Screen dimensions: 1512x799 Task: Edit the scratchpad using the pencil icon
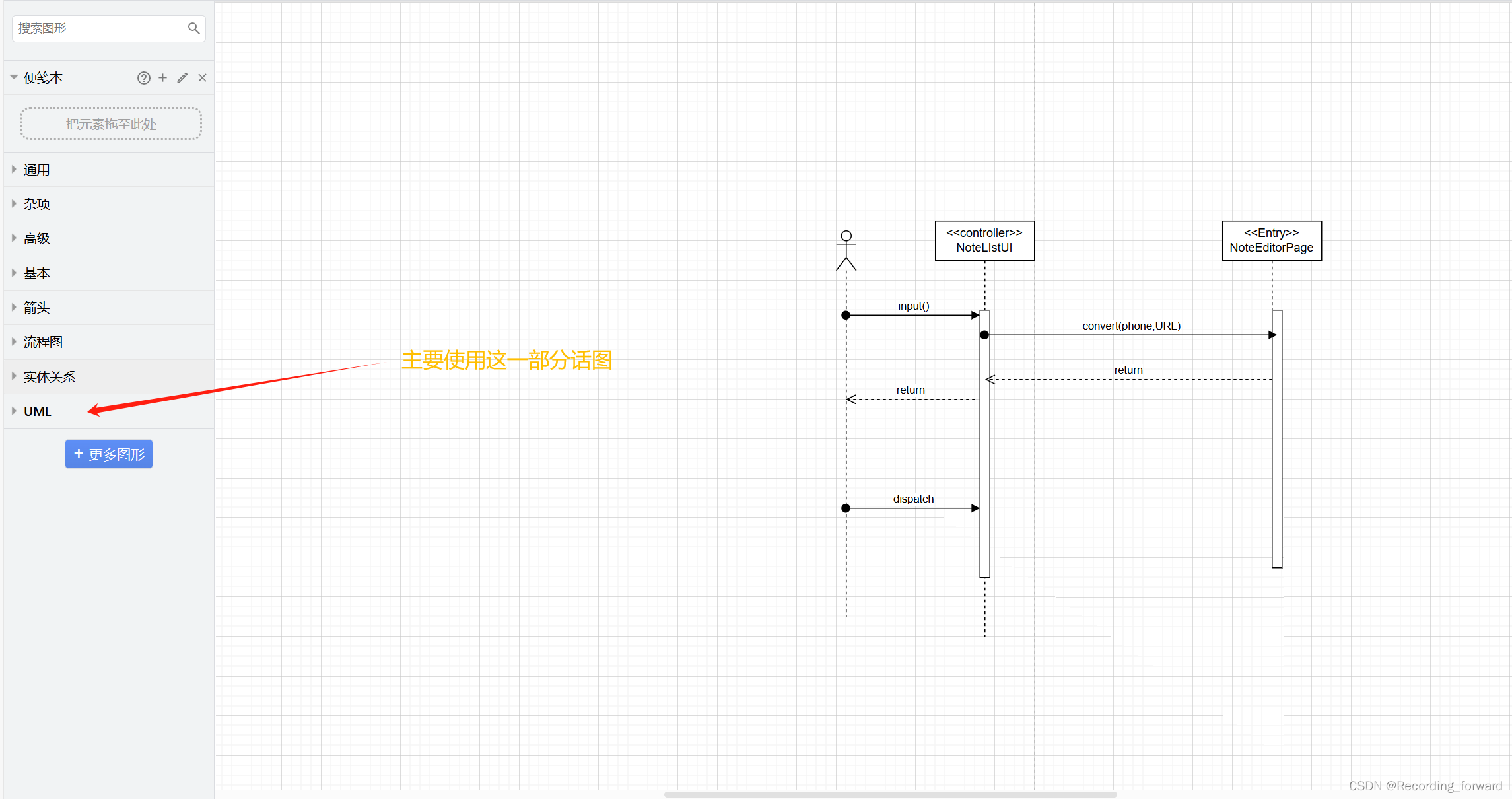[x=182, y=77]
